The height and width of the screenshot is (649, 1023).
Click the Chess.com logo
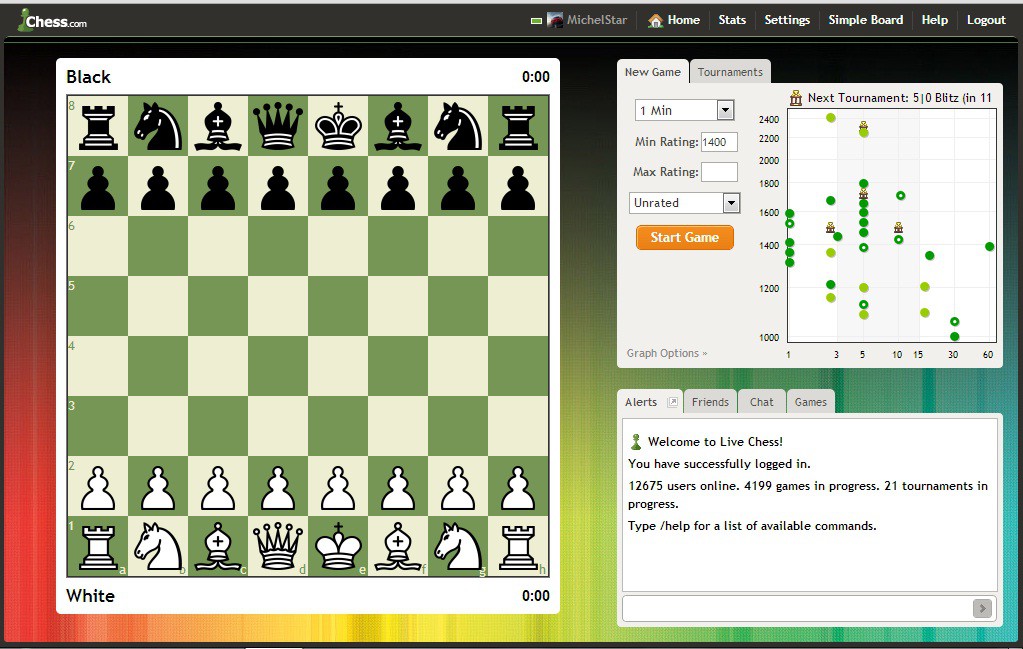[x=52, y=21]
